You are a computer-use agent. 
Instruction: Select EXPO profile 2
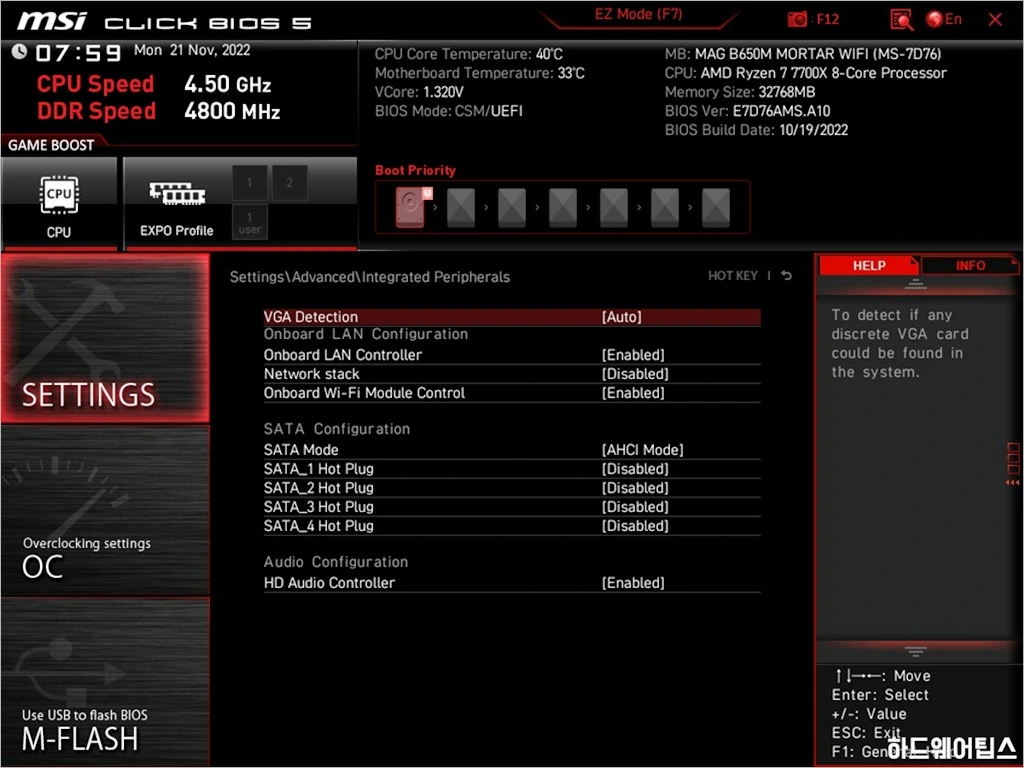coord(289,182)
